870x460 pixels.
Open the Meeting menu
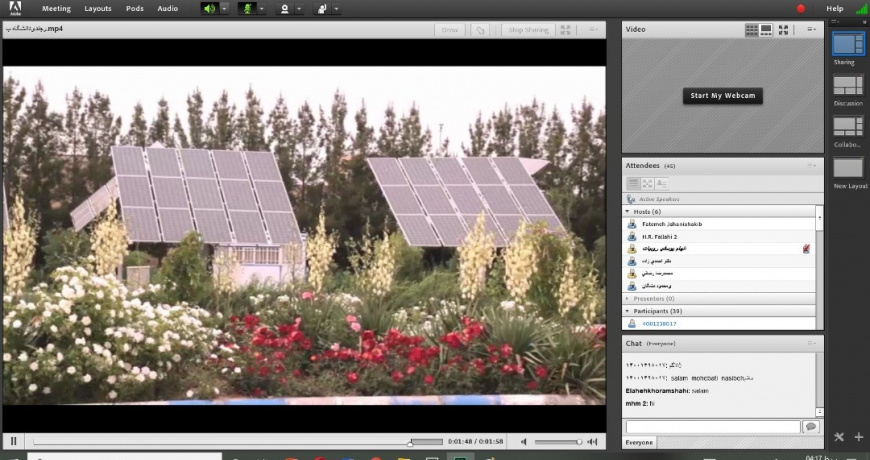coord(56,8)
